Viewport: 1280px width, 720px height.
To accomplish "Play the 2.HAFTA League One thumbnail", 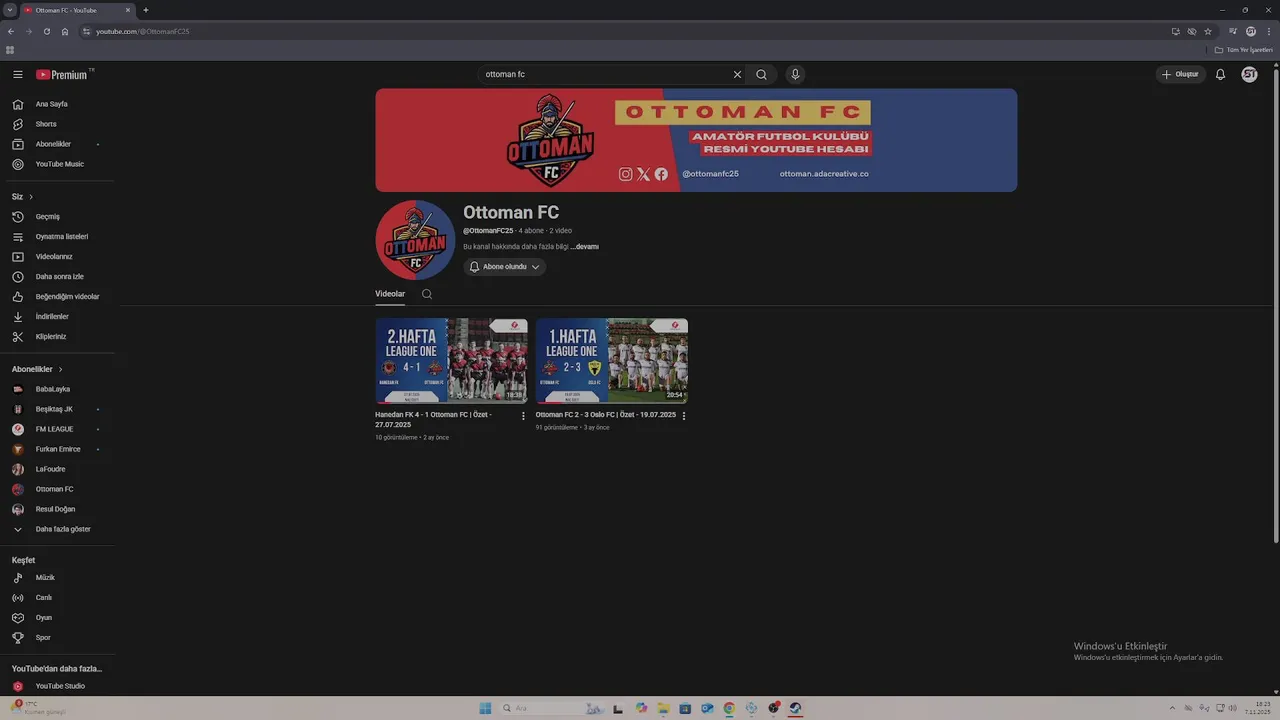I will tap(451, 361).
